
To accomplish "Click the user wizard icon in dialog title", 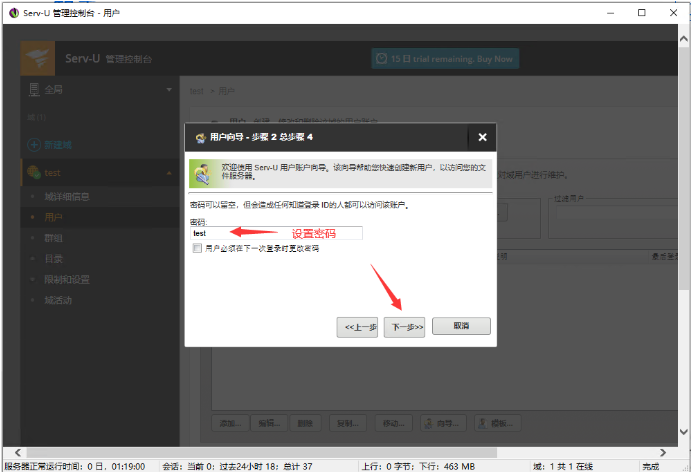I will pyautogui.click(x=201, y=137).
